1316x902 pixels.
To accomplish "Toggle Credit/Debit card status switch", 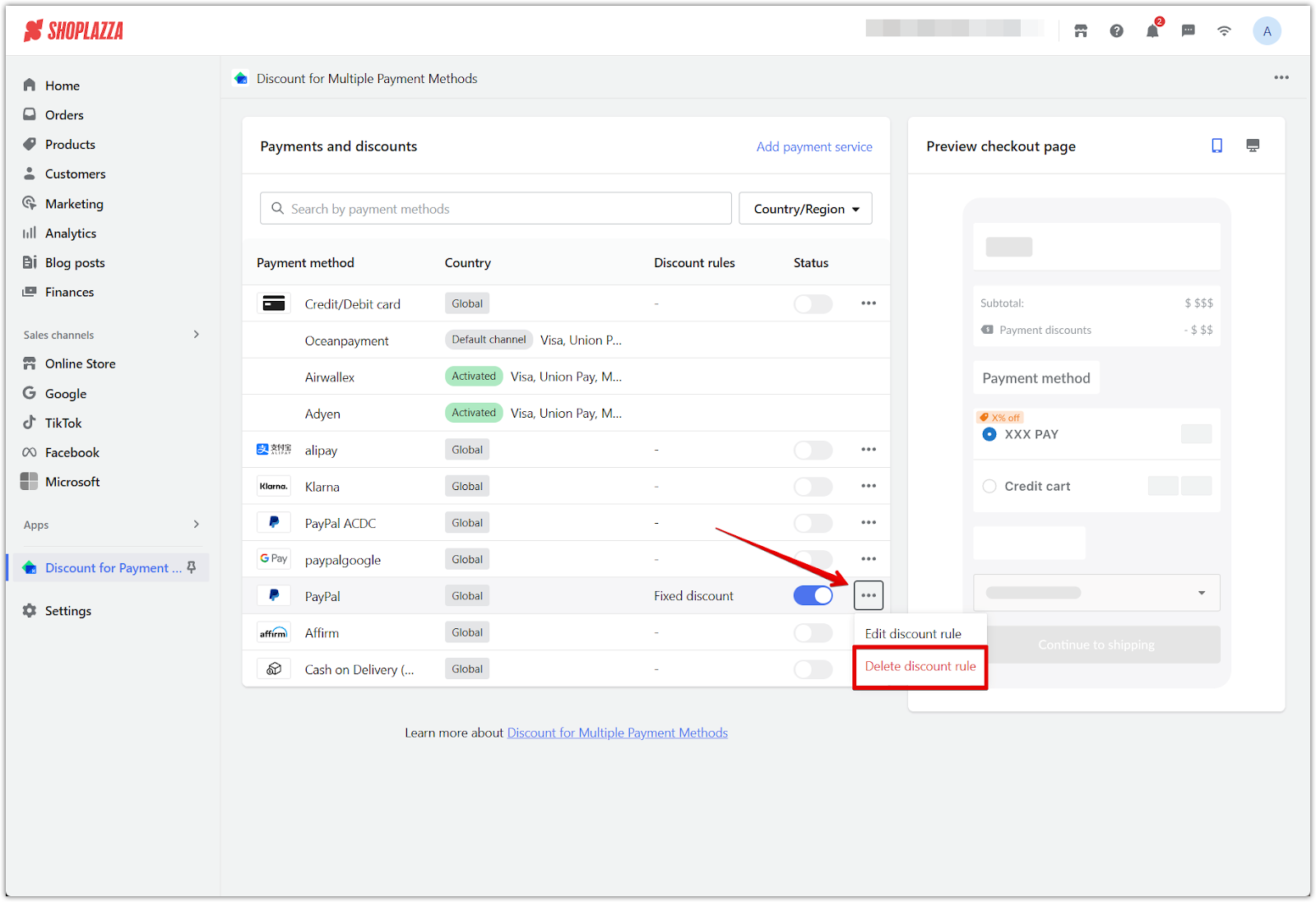I will 813,303.
